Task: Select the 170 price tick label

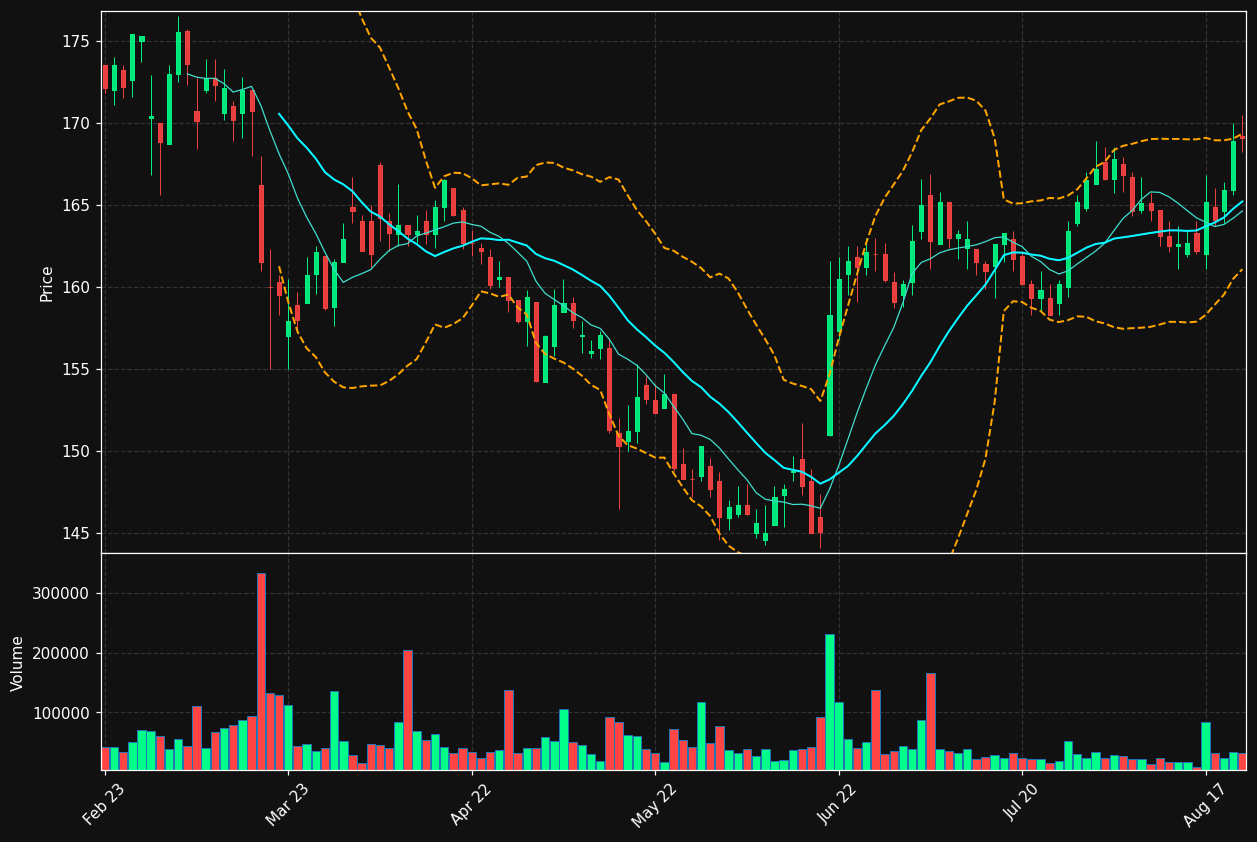Action: click(75, 123)
